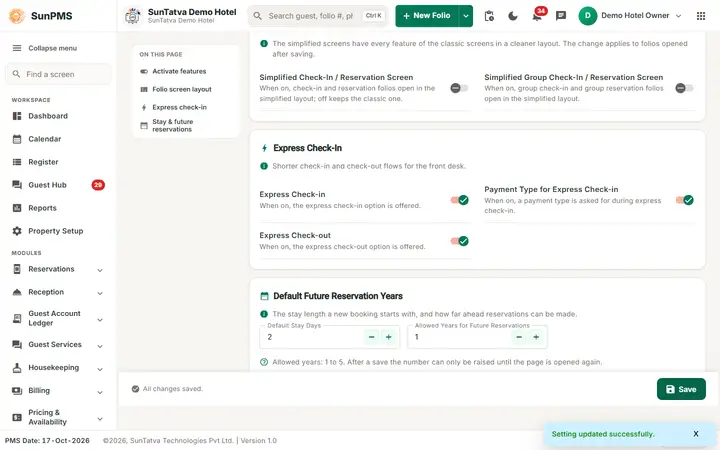Click the Register list icon
The width and height of the screenshot is (720, 450).
[x=17, y=162]
